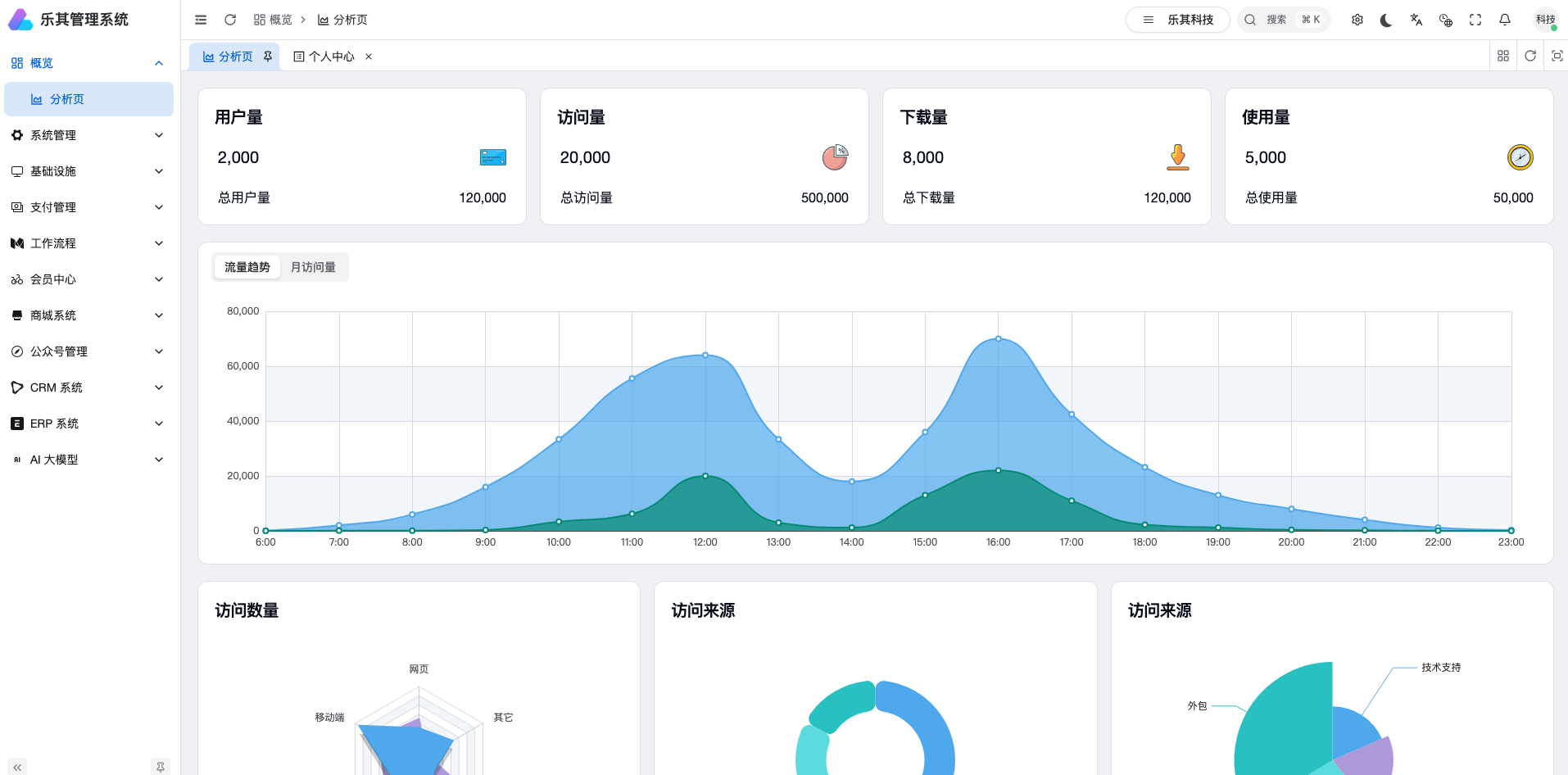Open notifications via the bell icon

coord(1505,20)
